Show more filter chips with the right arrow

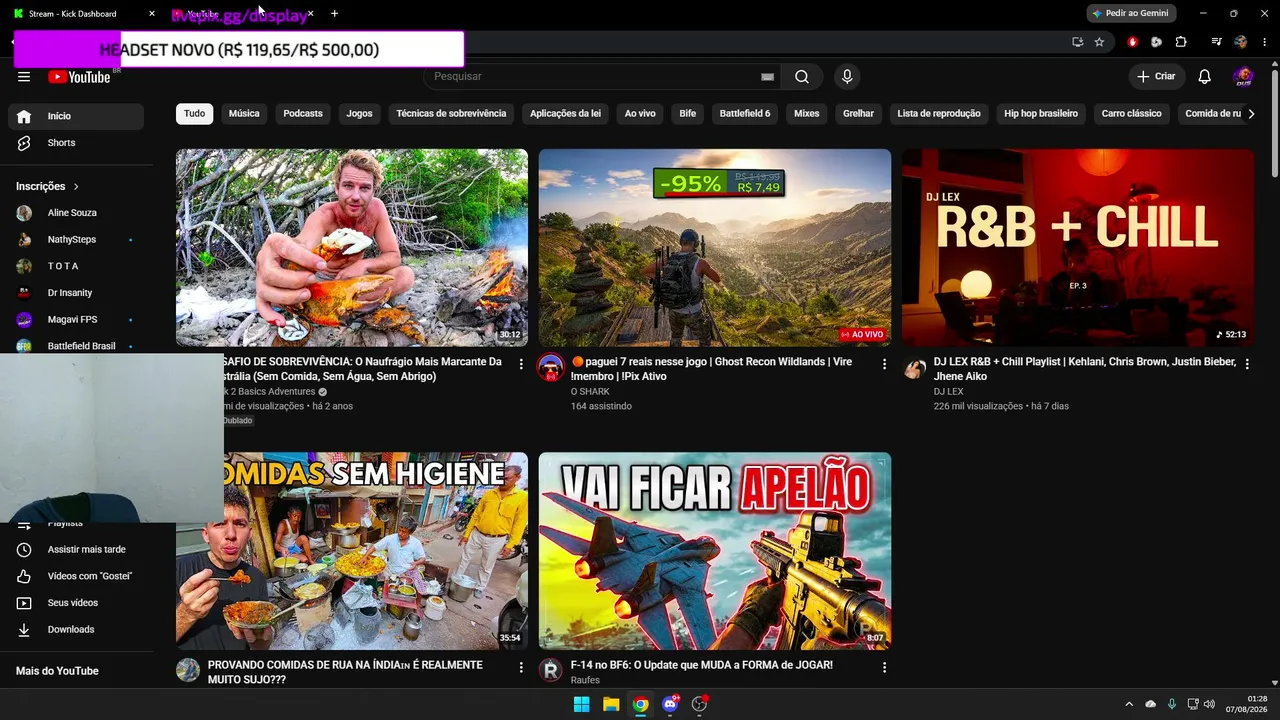(1251, 114)
